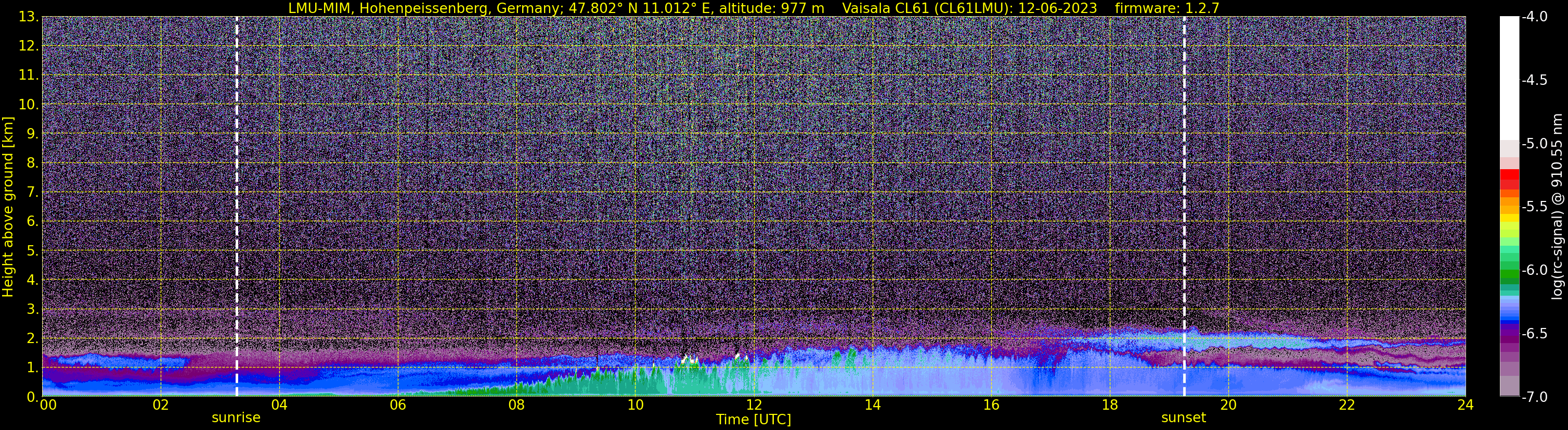1568x430 pixels.
Task: Click the 00 tick label on the time axis
Action: (x=47, y=405)
